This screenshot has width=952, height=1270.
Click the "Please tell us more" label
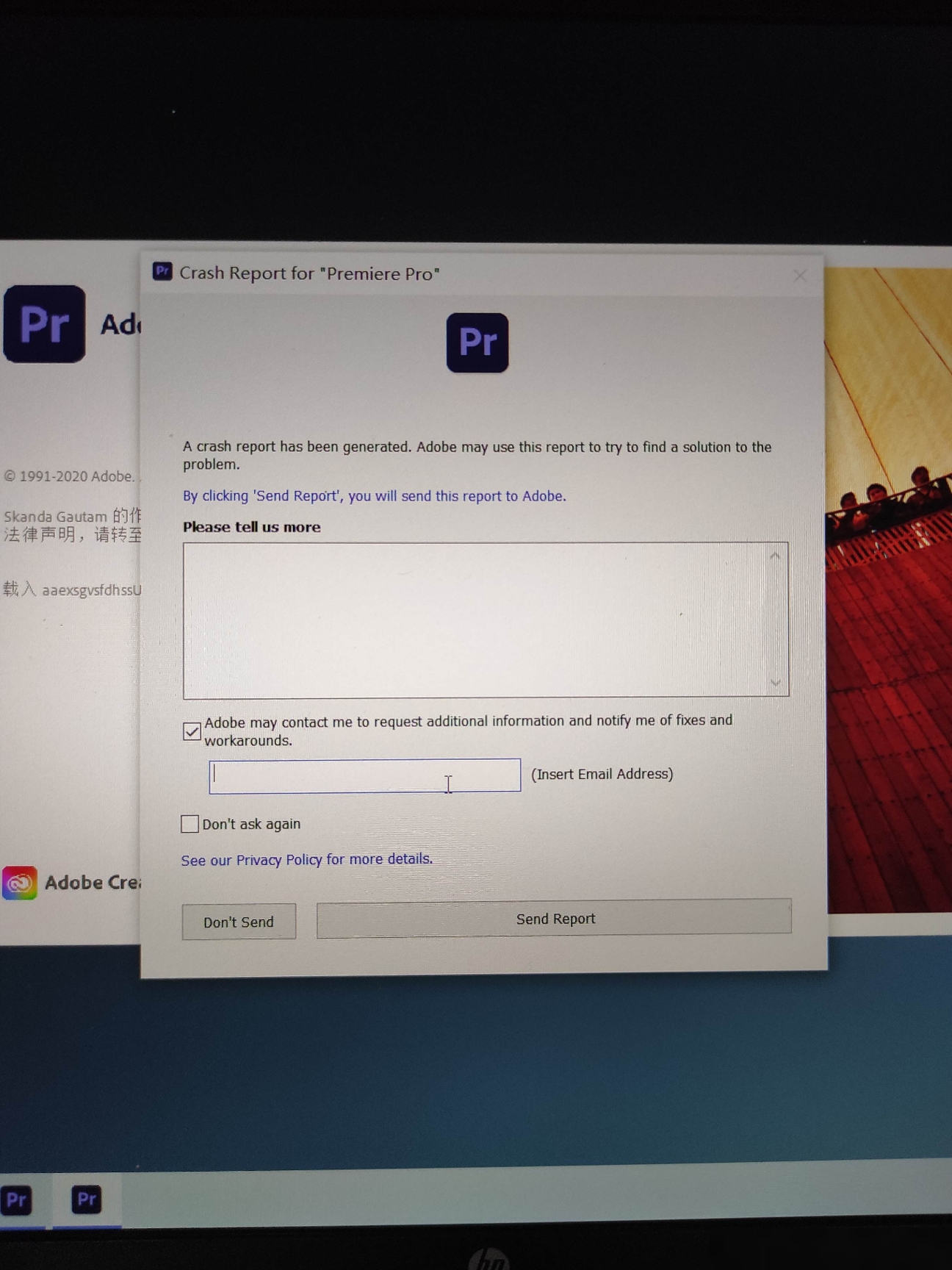point(252,527)
